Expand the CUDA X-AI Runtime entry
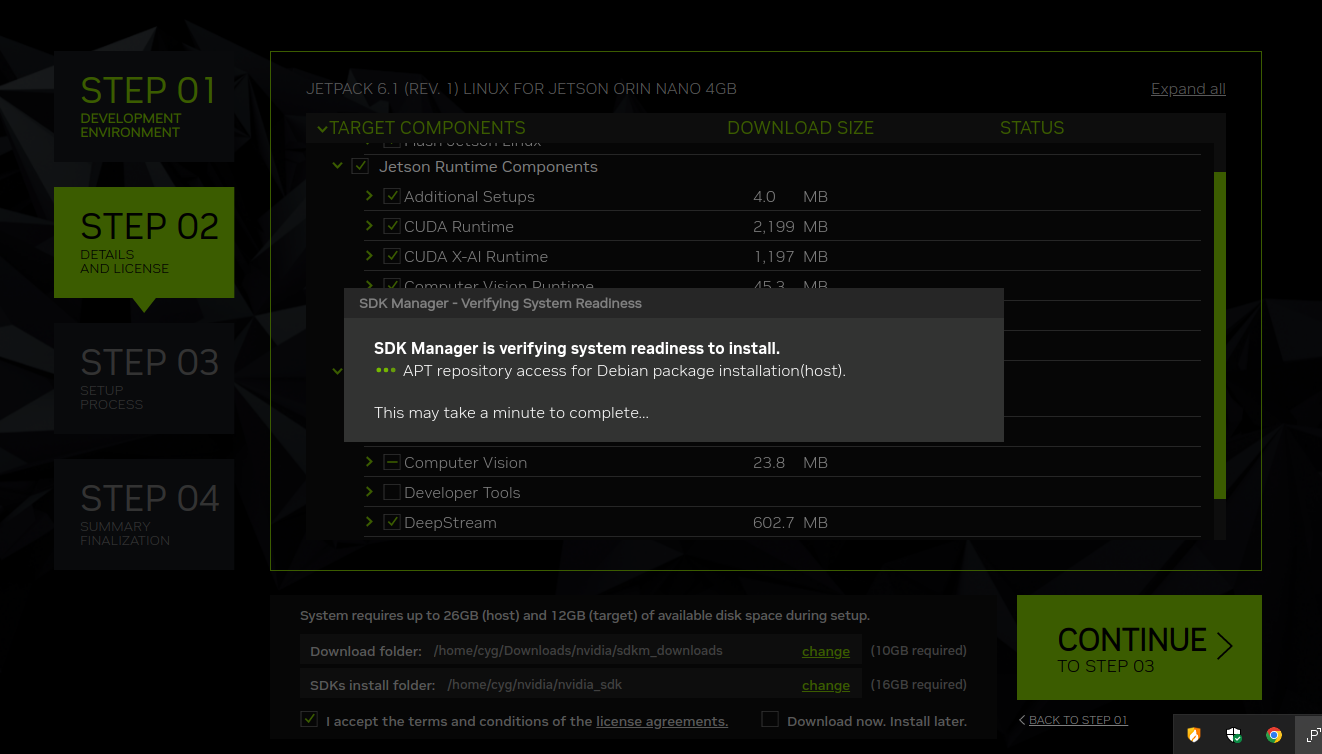Viewport: 1322px width, 754px height. click(369, 256)
